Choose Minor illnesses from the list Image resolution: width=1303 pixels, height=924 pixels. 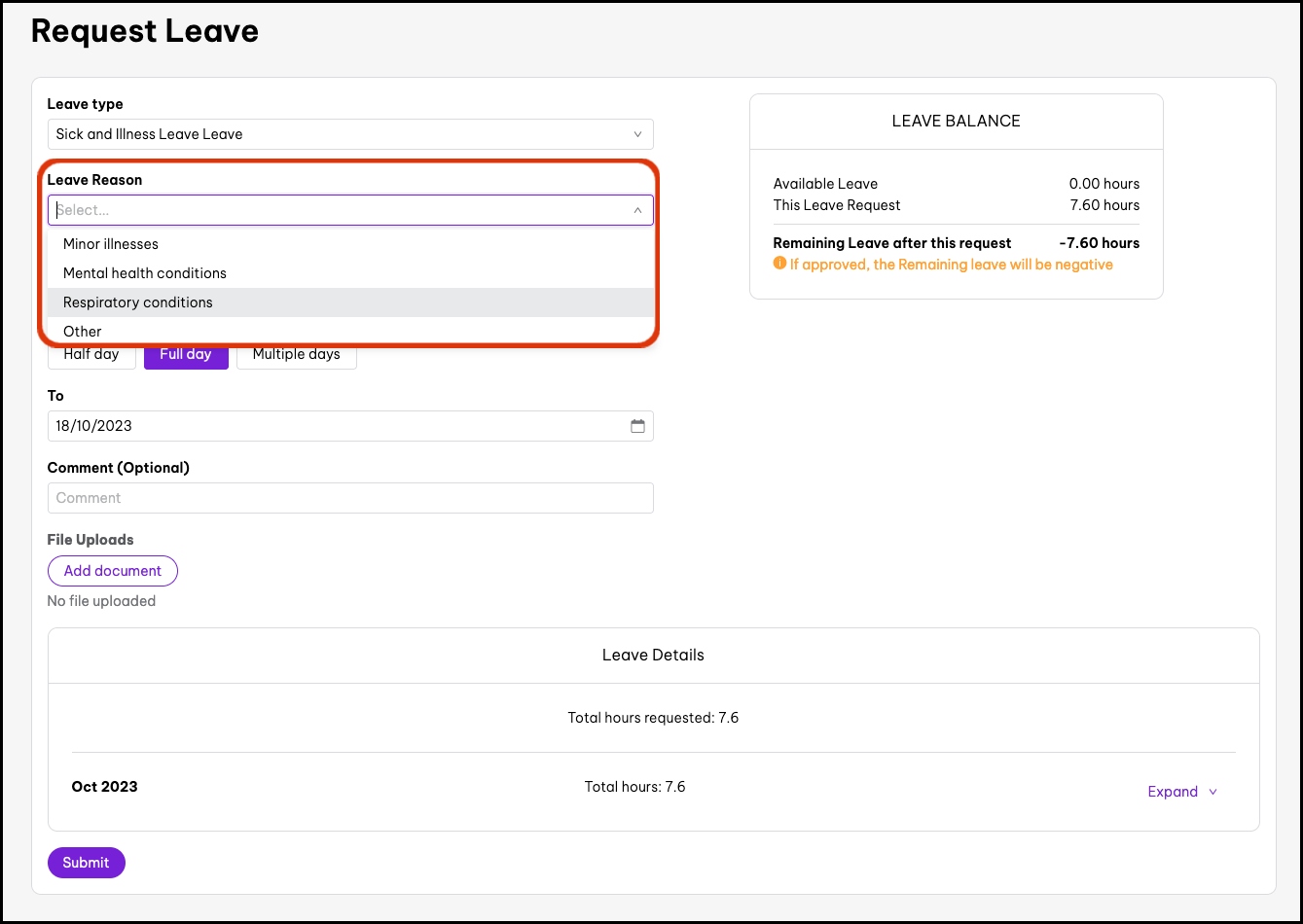click(111, 244)
